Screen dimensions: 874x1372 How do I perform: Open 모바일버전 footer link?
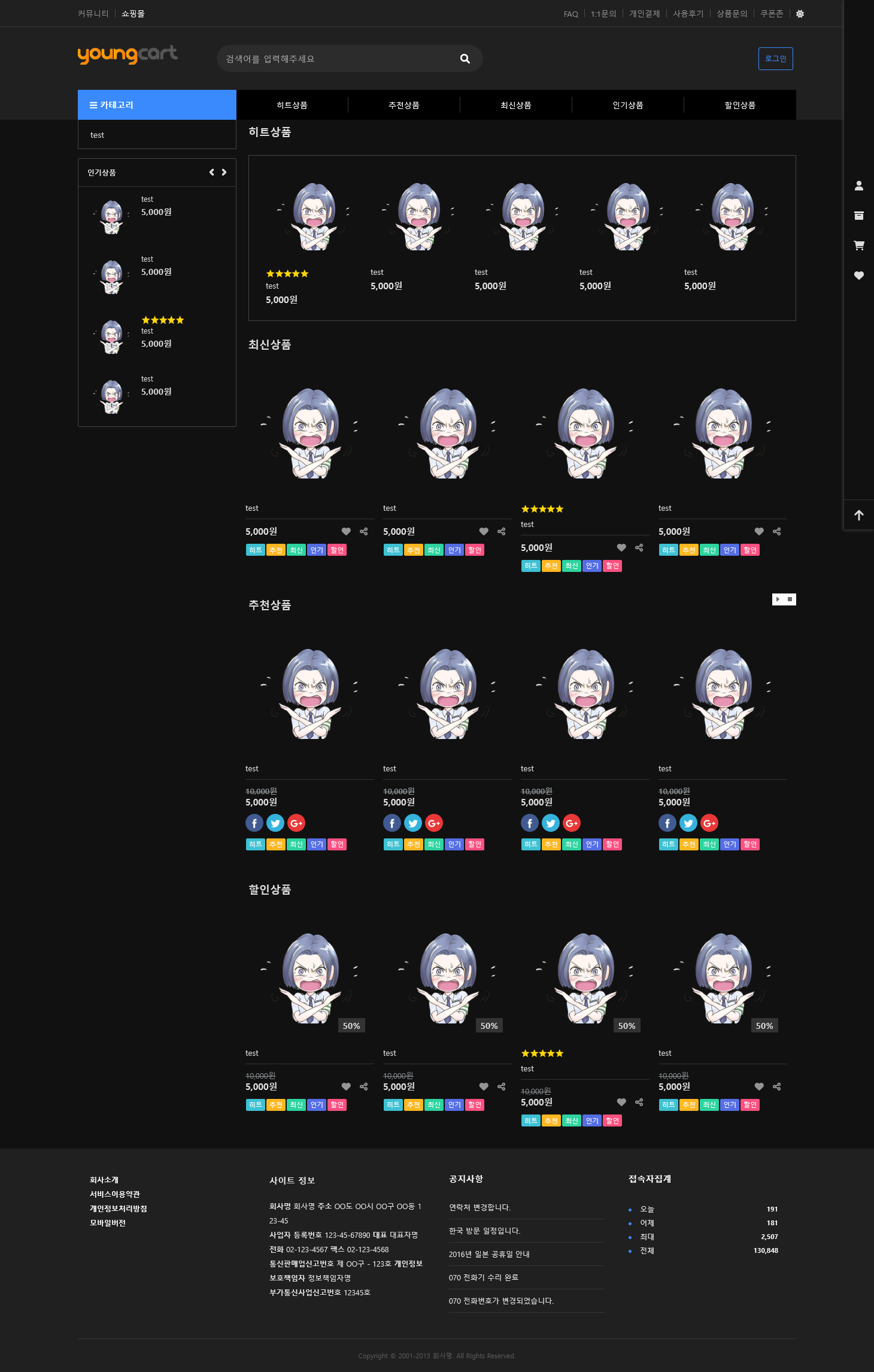point(108,1223)
